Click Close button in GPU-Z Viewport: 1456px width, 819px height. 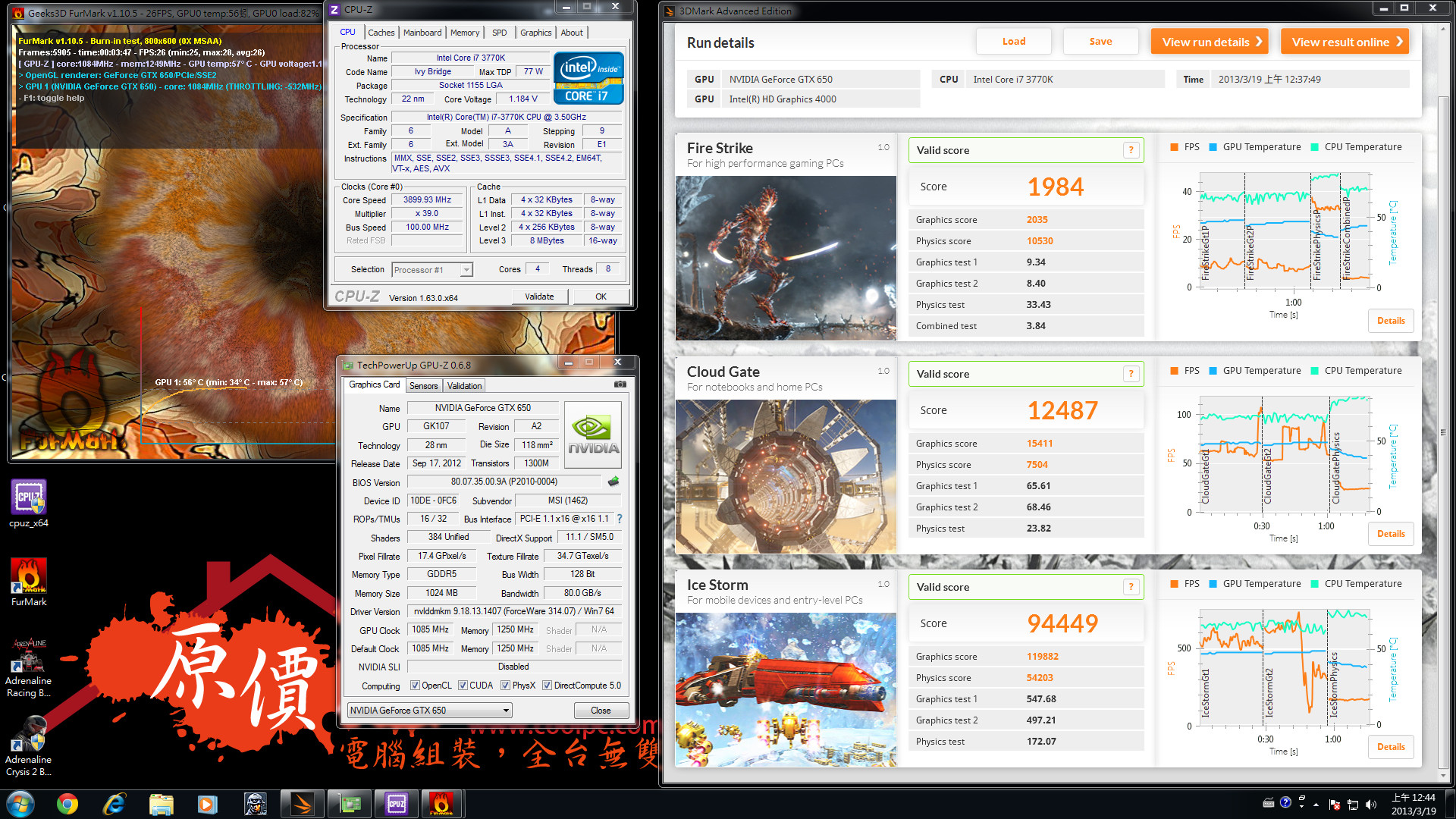601,711
